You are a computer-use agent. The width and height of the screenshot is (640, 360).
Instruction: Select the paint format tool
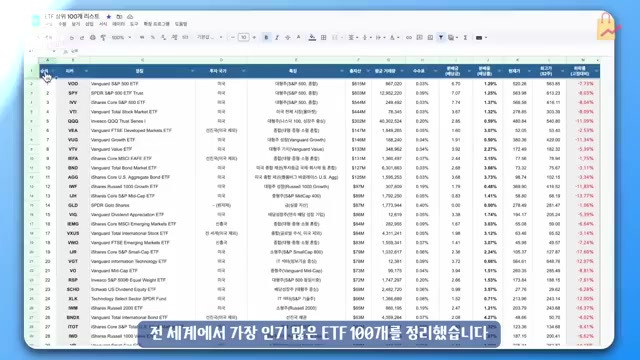103,38
